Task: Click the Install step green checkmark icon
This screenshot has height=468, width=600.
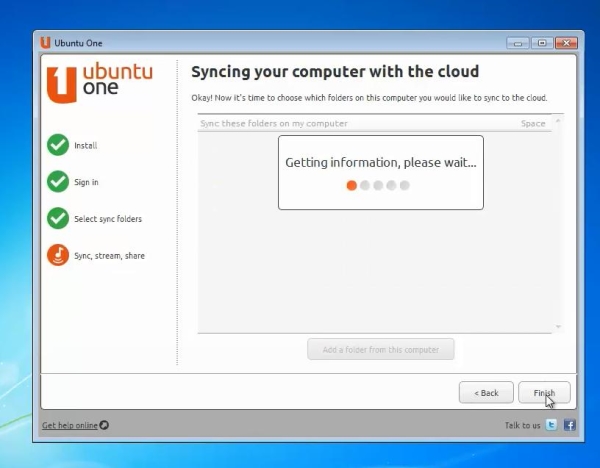Action: [x=58, y=145]
